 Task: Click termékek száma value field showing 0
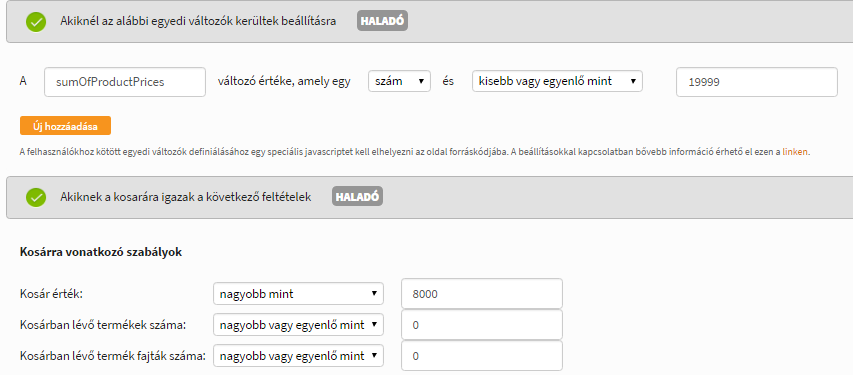click(x=481, y=325)
